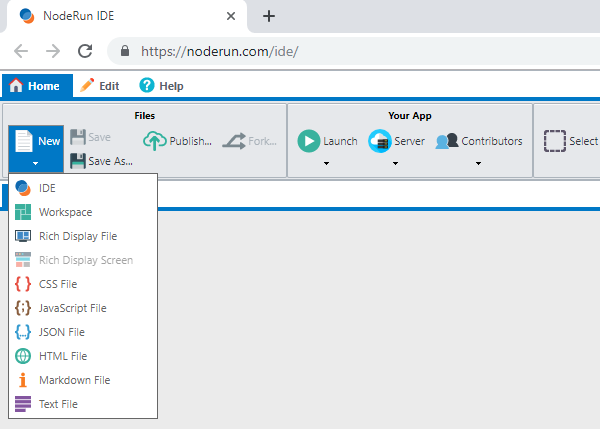Click the green Launch play icon
The height and width of the screenshot is (429, 600).
309,141
